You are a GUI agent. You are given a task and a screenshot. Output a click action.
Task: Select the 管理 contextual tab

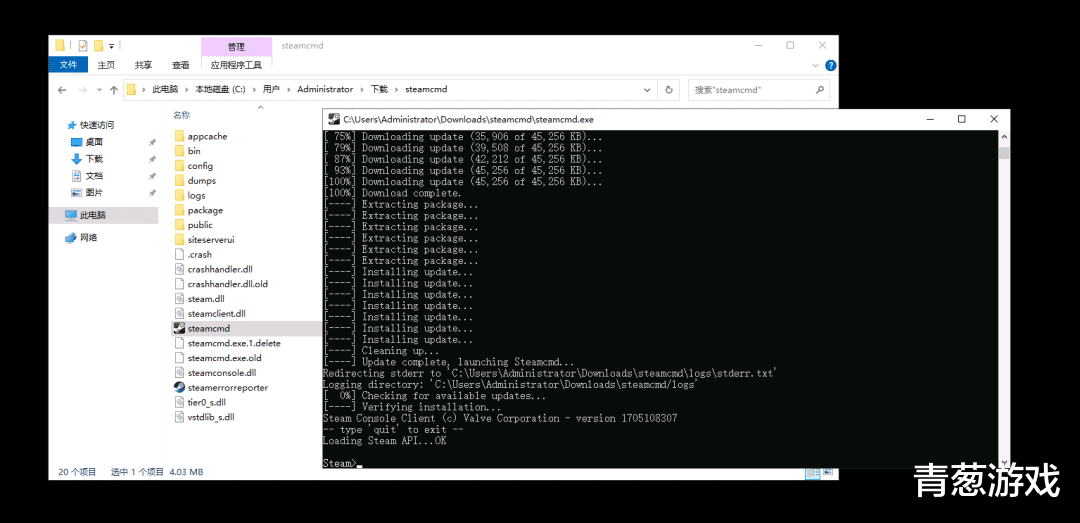click(236, 47)
